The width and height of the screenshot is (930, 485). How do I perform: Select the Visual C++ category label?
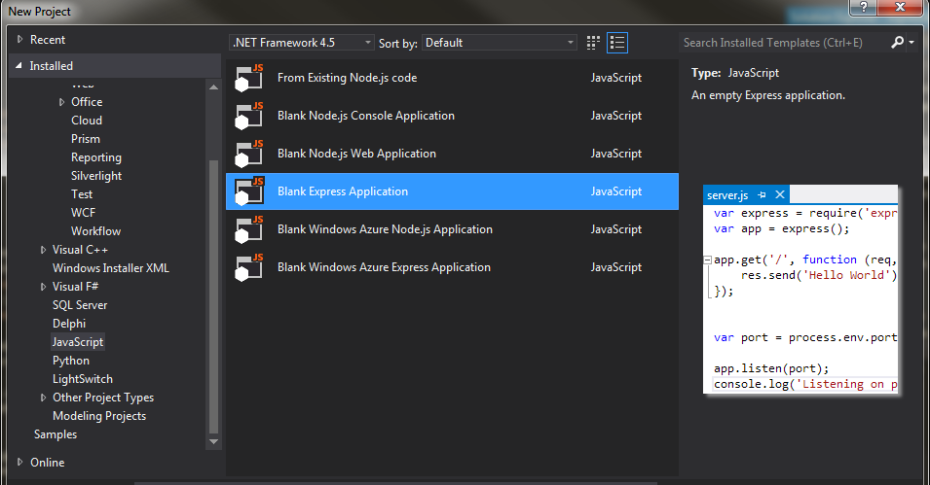click(x=79, y=250)
